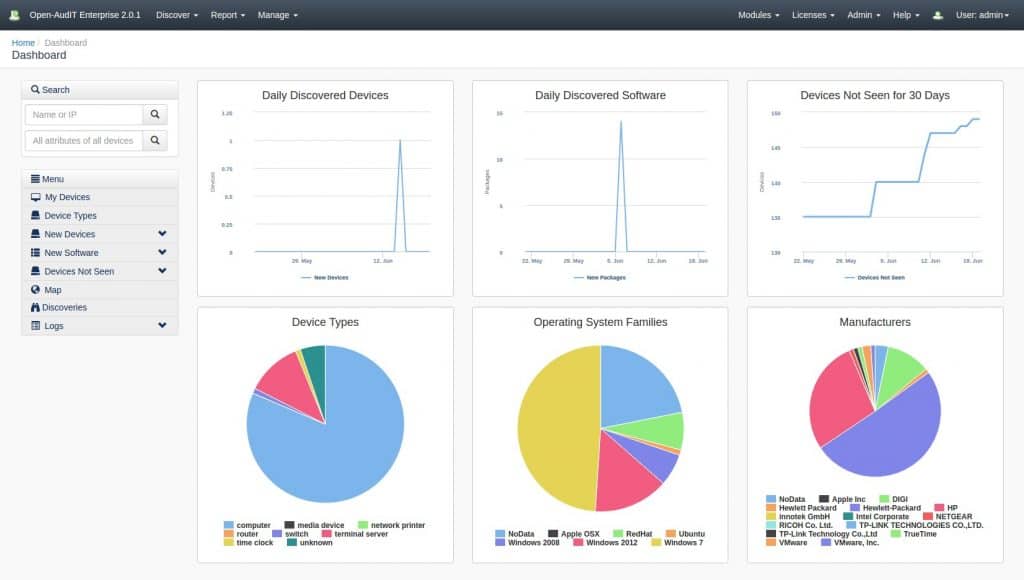Open the Discover menu
This screenshot has width=1024, height=580.
tap(176, 14)
